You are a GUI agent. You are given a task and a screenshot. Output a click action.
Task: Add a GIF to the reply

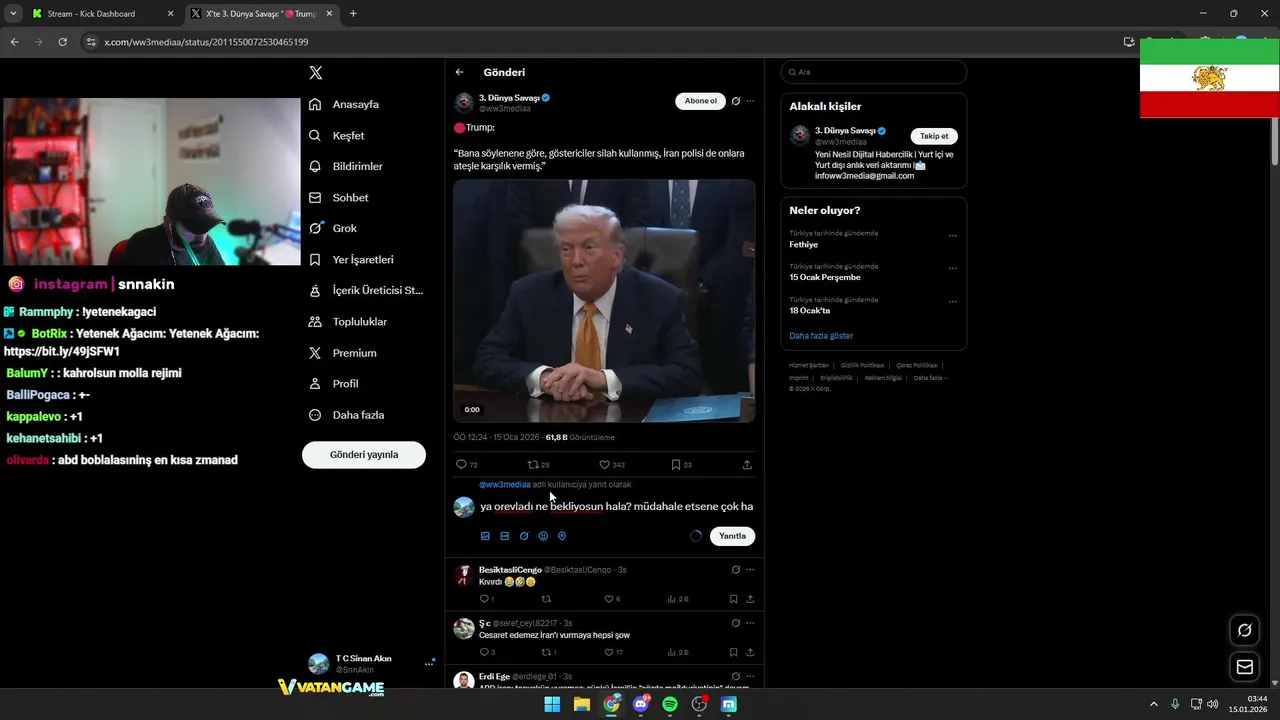point(504,536)
